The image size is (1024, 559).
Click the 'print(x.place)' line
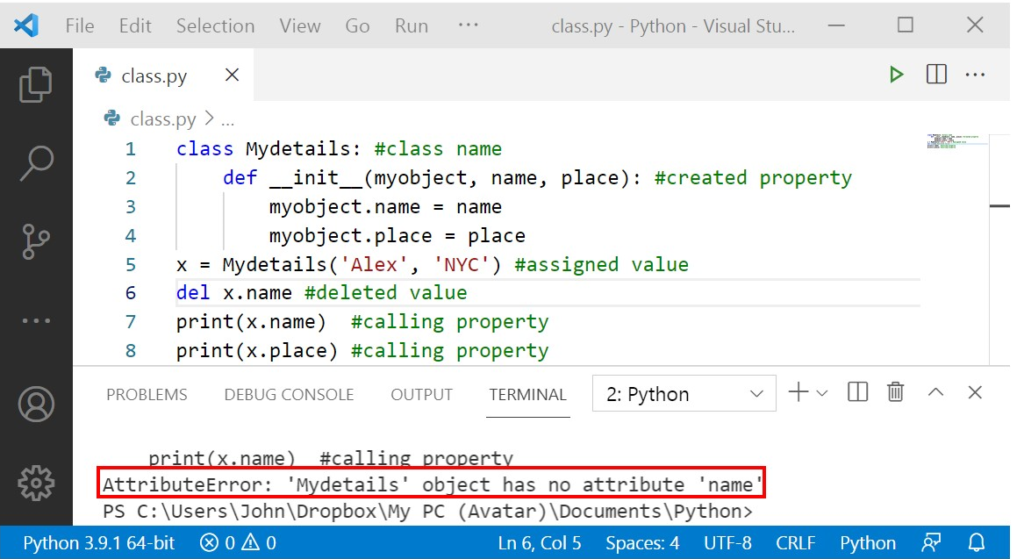[362, 351]
